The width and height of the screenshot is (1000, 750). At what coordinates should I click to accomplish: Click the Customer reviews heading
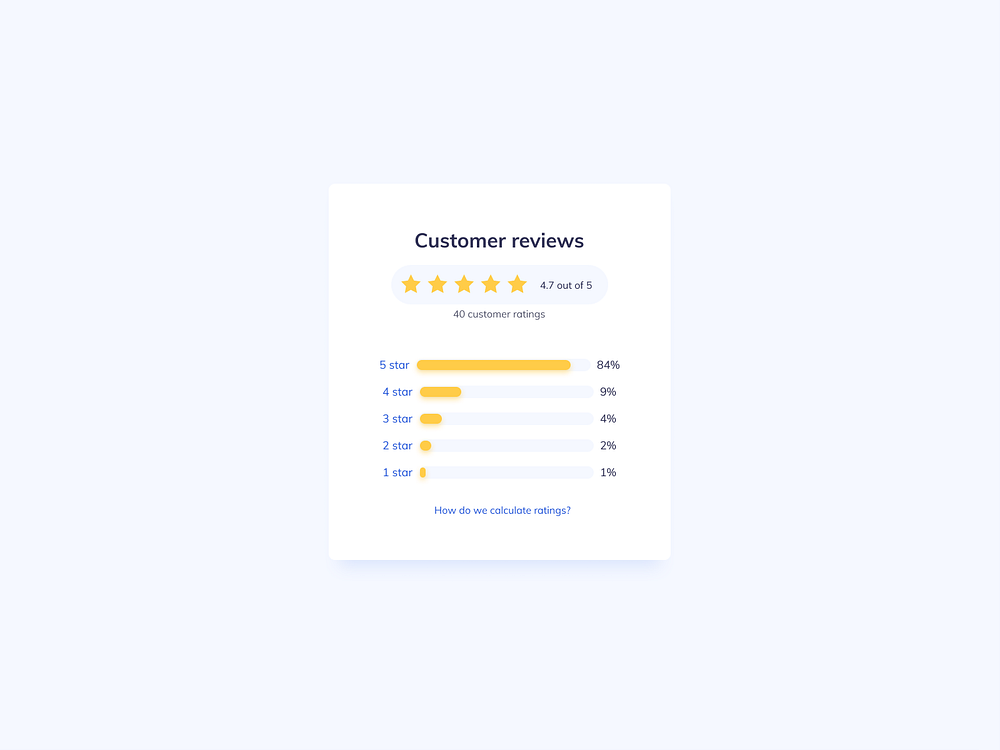499,241
